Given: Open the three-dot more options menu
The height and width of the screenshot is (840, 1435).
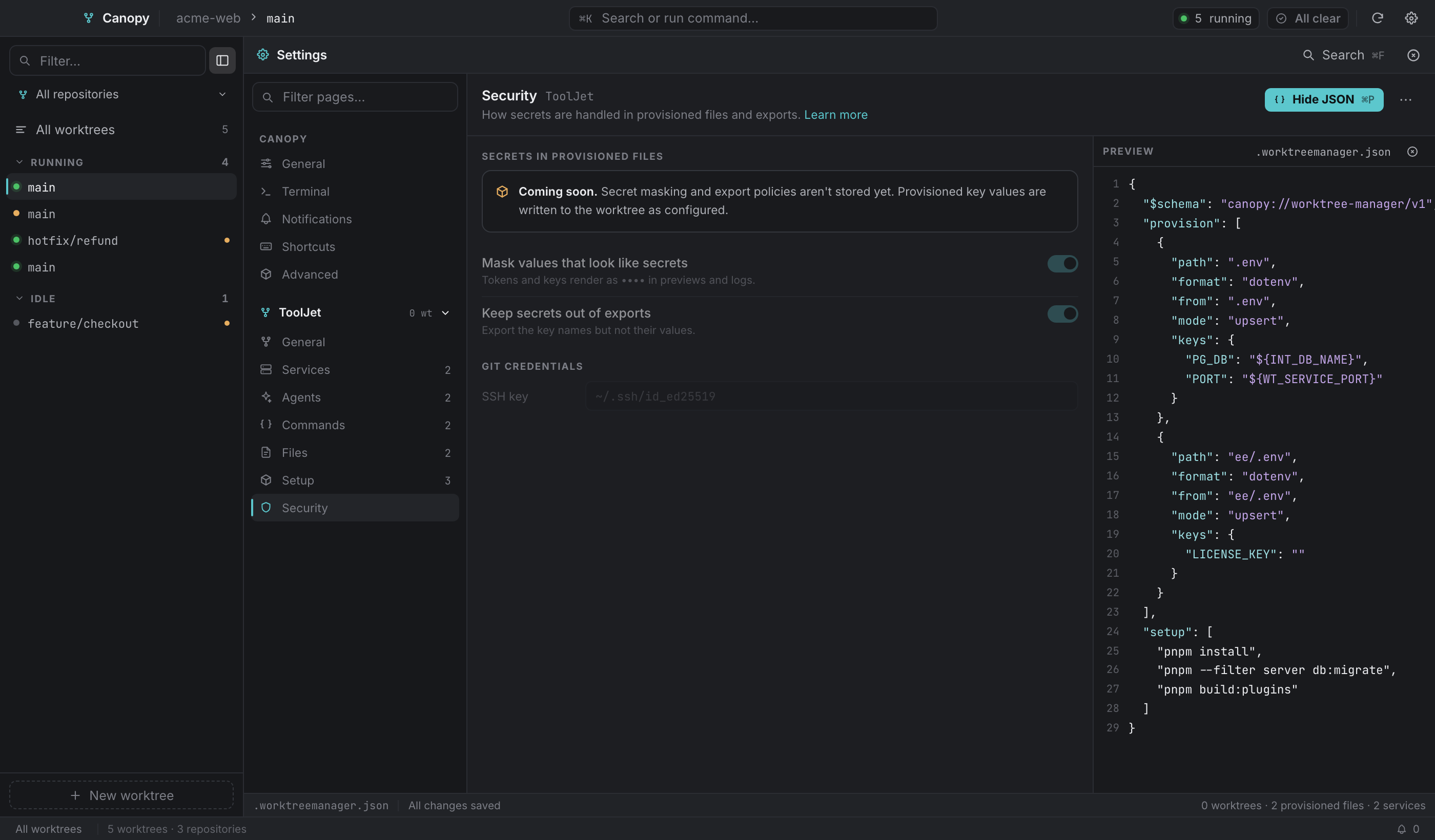Looking at the screenshot, I should 1405,99.
